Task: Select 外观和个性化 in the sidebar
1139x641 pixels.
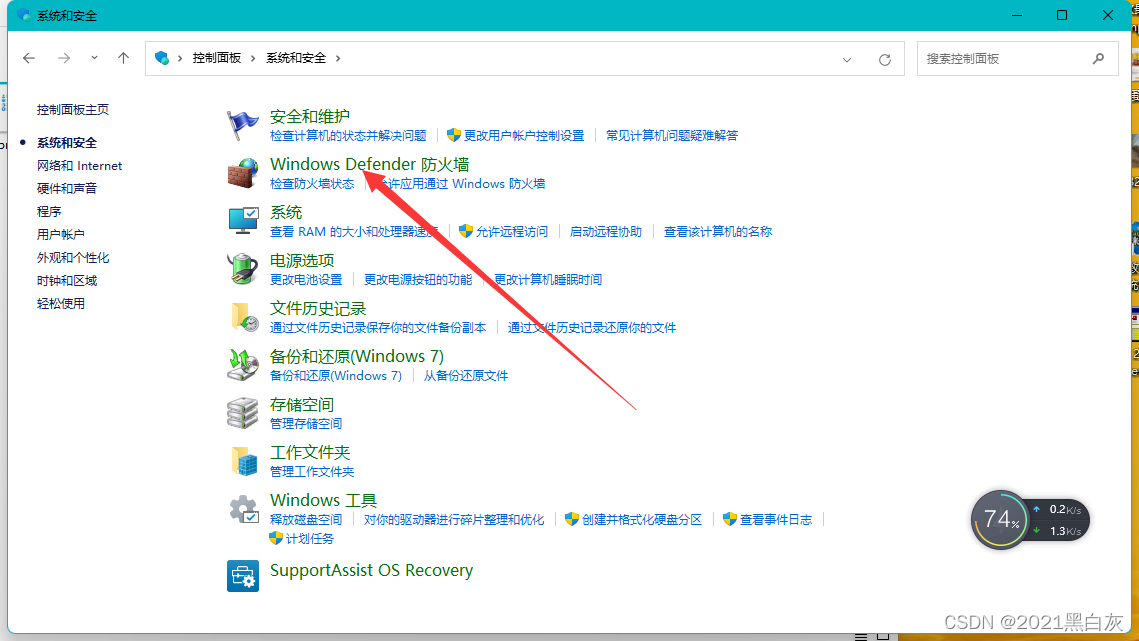Action: (x=73, y=257)
